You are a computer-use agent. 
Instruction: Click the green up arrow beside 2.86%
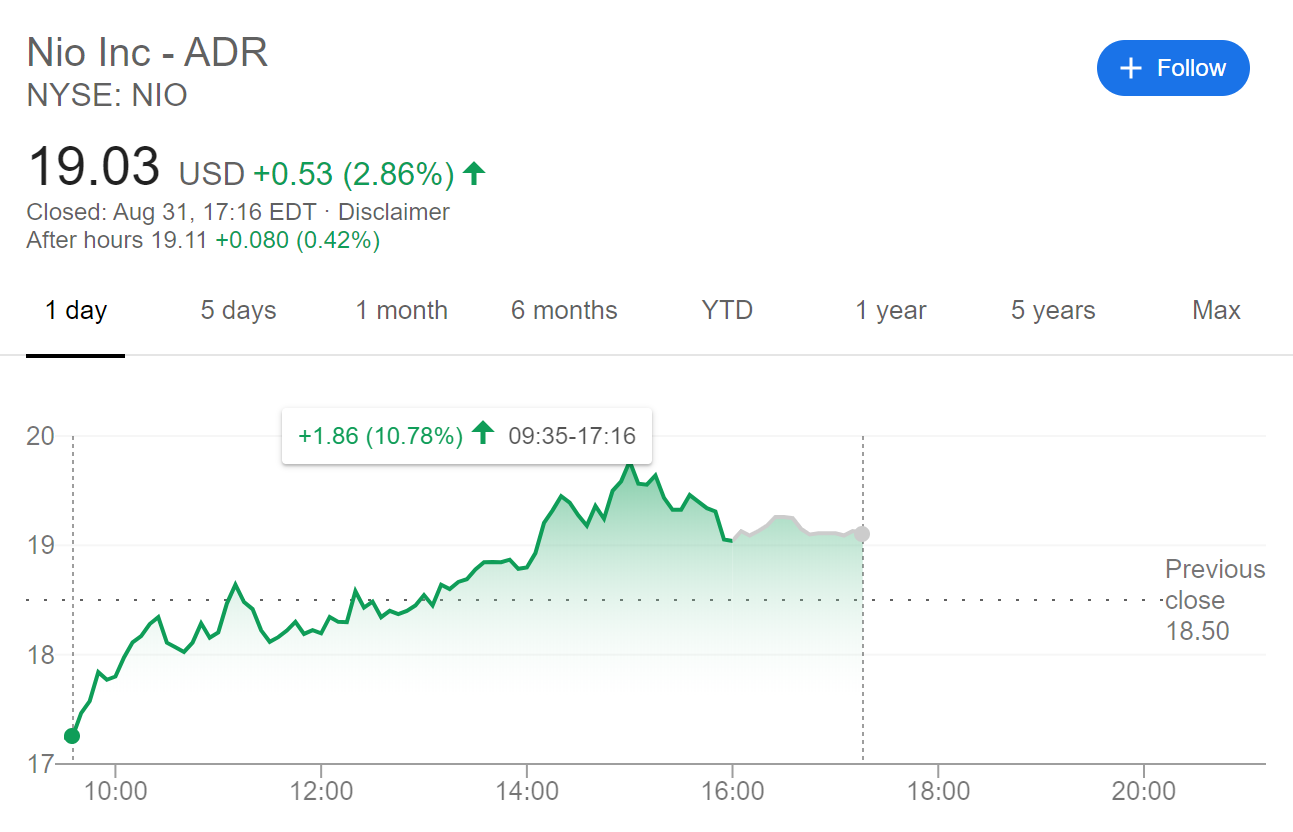pos(475,172)
